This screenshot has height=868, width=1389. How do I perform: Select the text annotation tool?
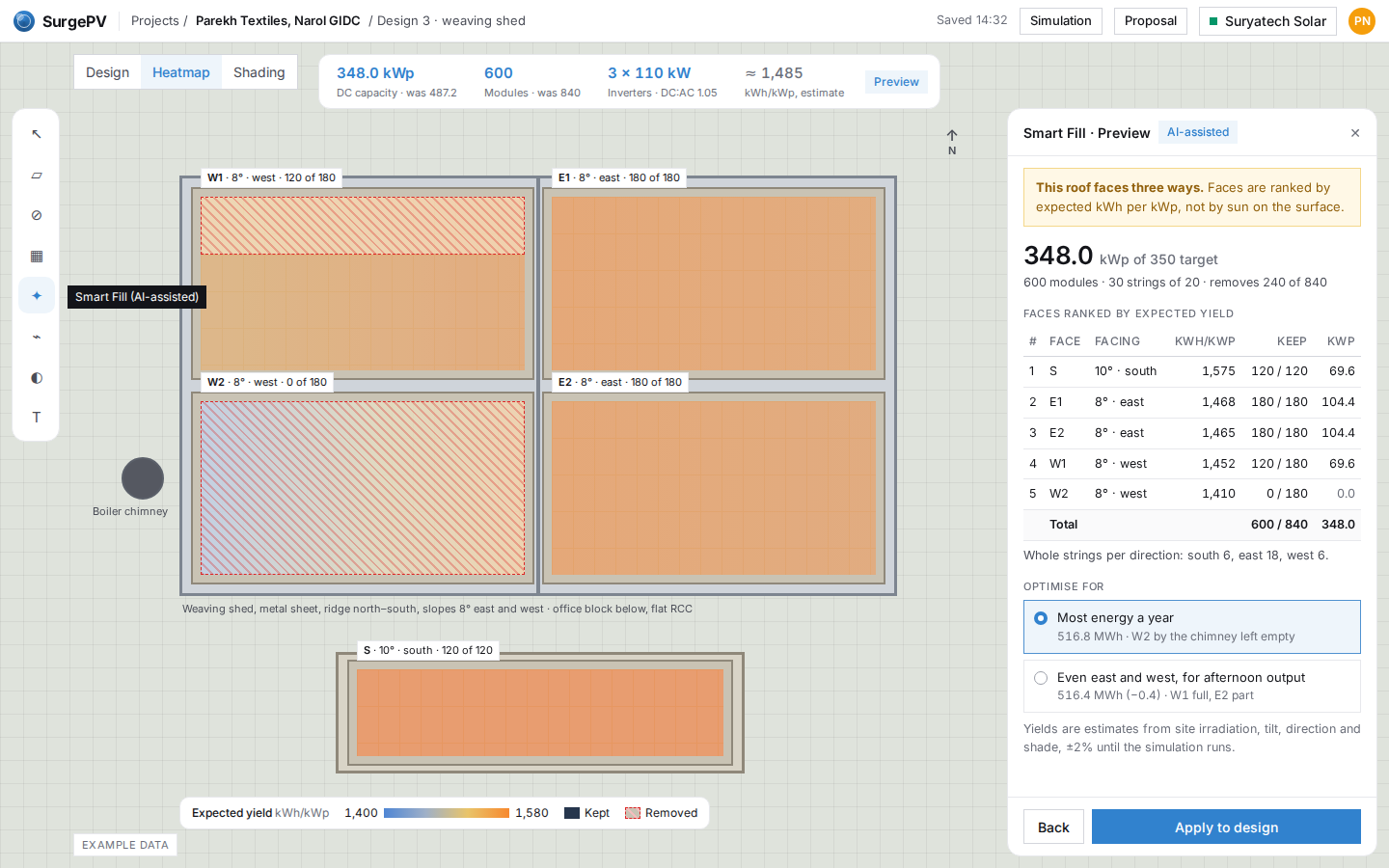pyautogui.click(x=37, y=418)
